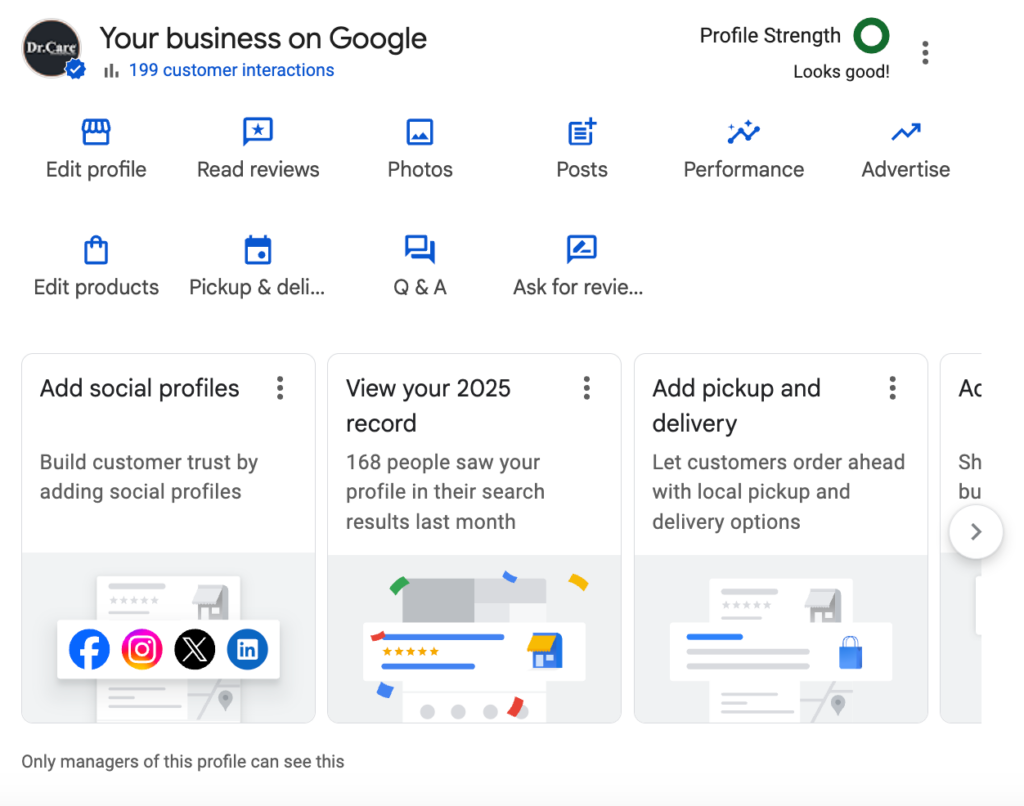Open the Q & A chat icon

pyautogui.click(x=420, y=250)
